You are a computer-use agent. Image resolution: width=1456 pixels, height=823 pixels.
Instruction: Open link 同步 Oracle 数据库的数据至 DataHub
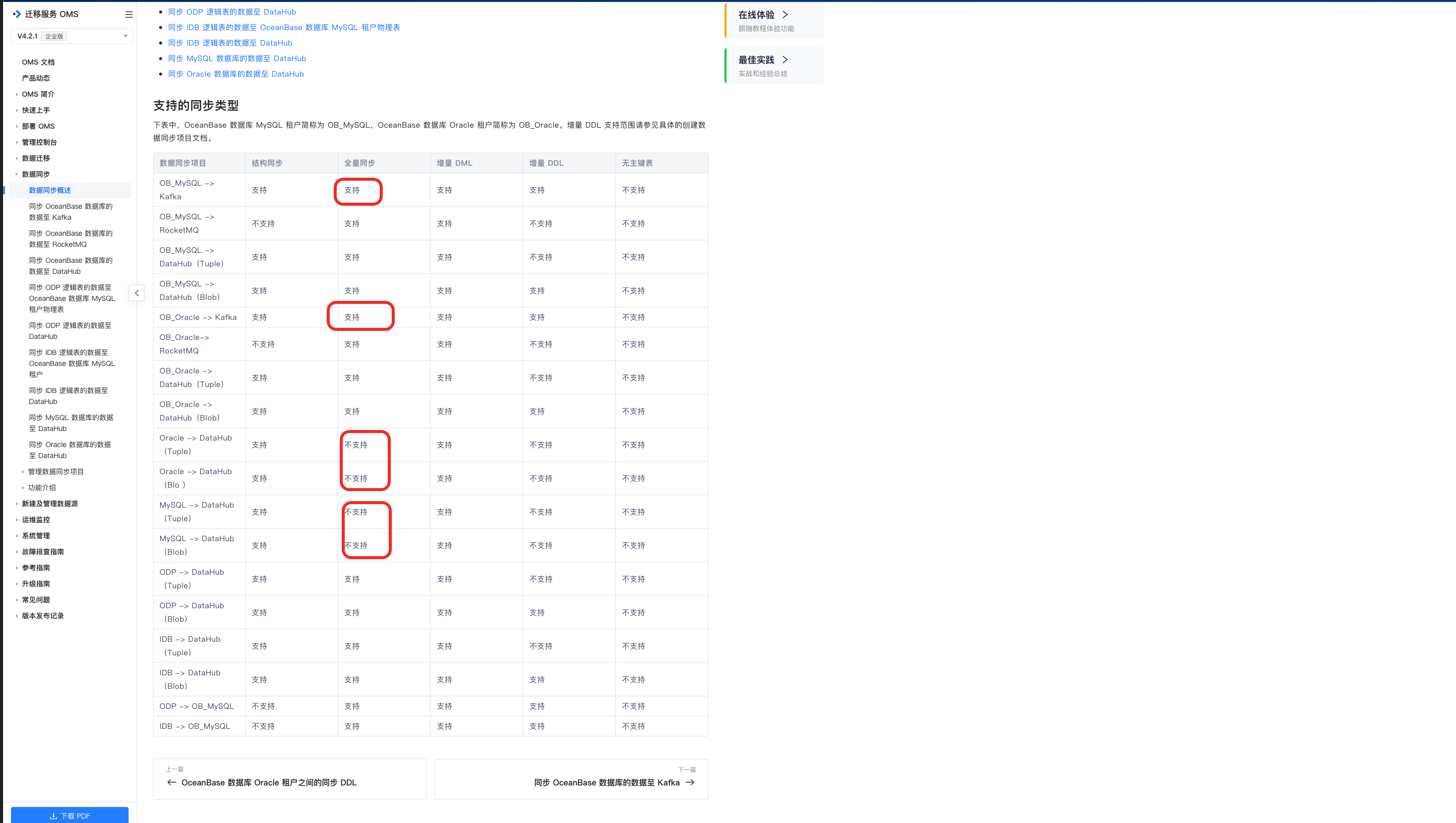click(236, 74)
